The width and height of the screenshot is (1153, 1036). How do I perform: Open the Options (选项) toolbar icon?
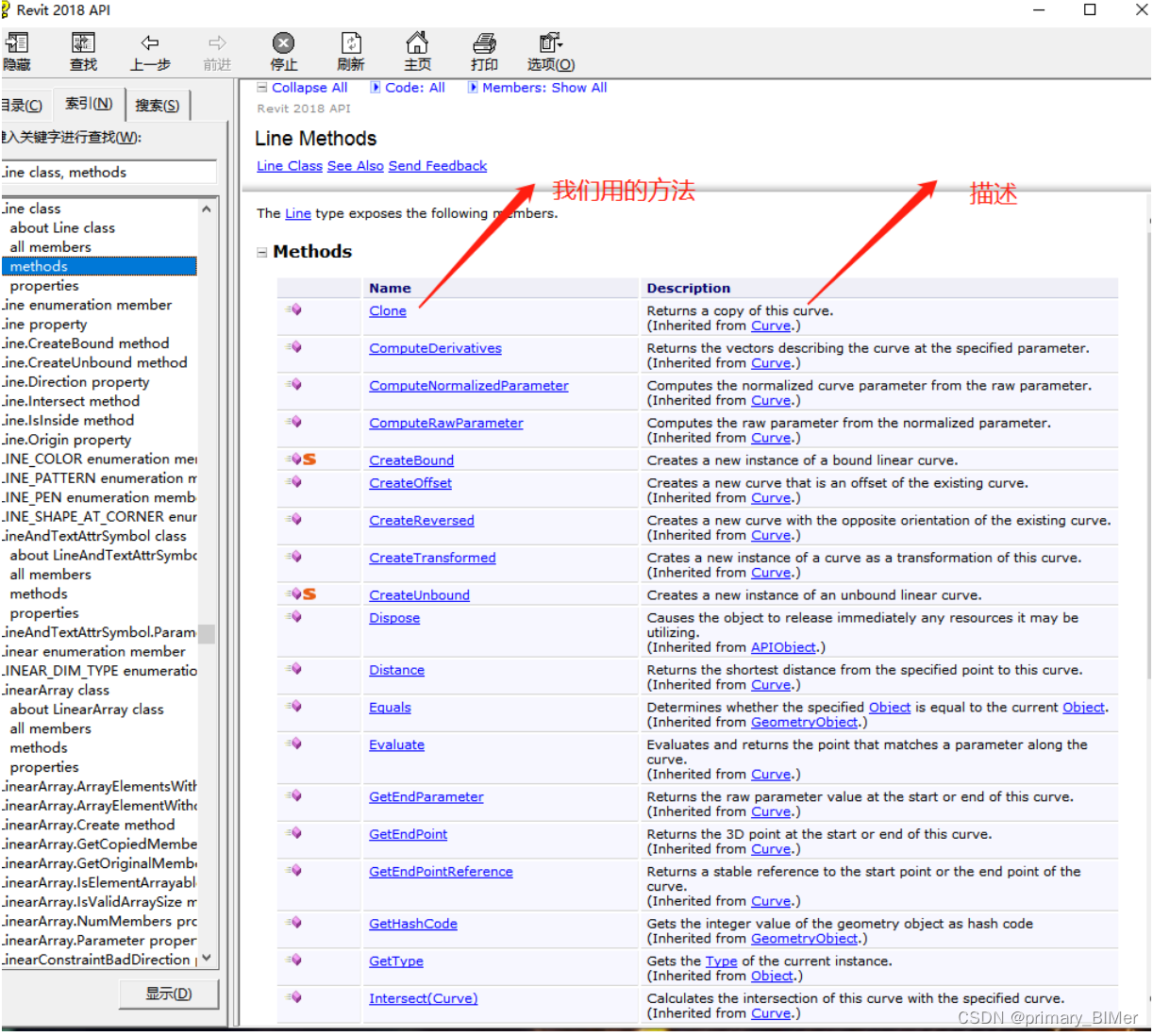pyautogui.click(x=551, y=43)
